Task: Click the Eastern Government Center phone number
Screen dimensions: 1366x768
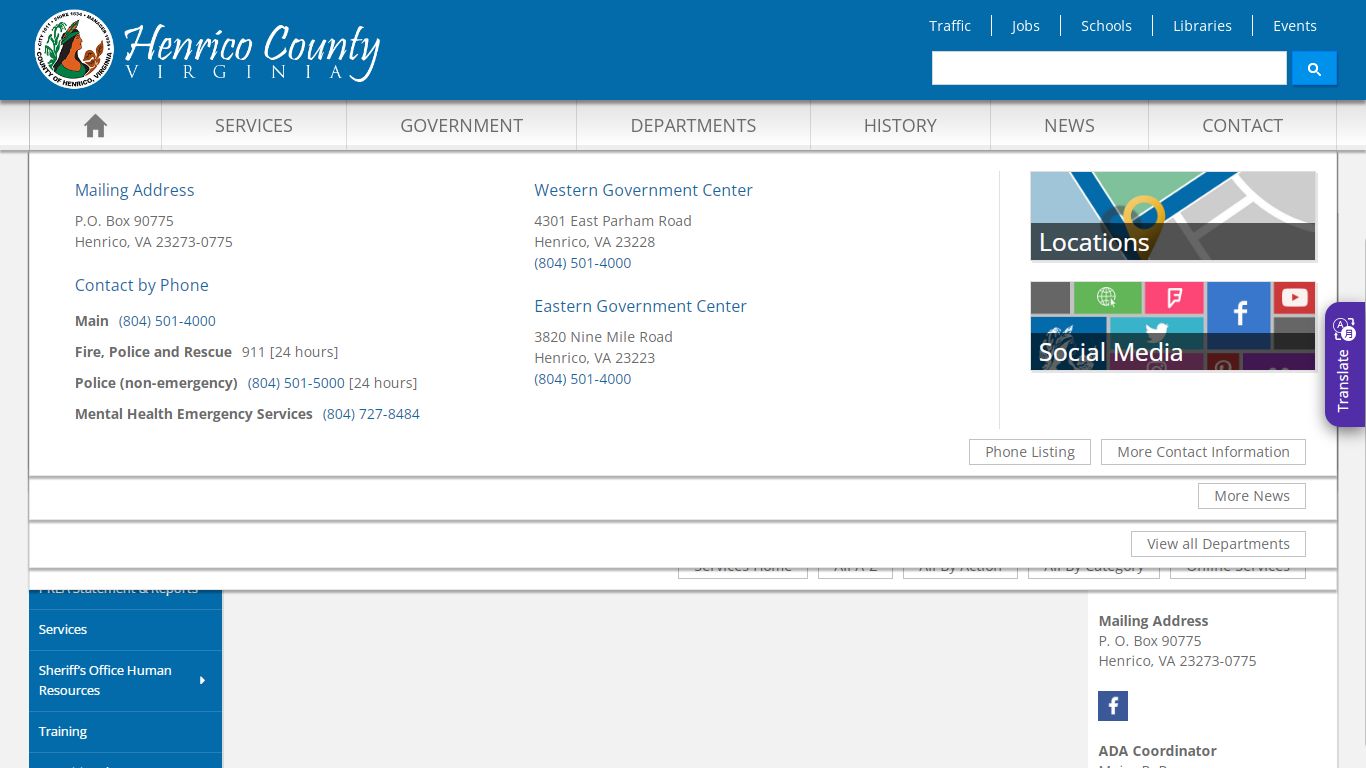Action: pyautogui.click(x=583, y=379)
